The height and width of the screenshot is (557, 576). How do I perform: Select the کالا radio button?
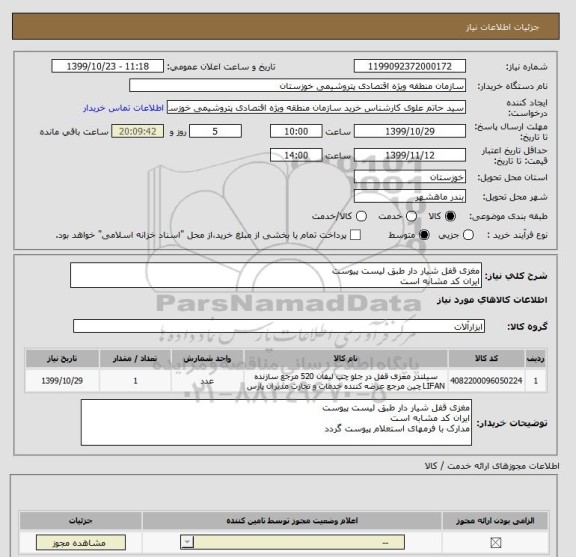click(450, 216)
